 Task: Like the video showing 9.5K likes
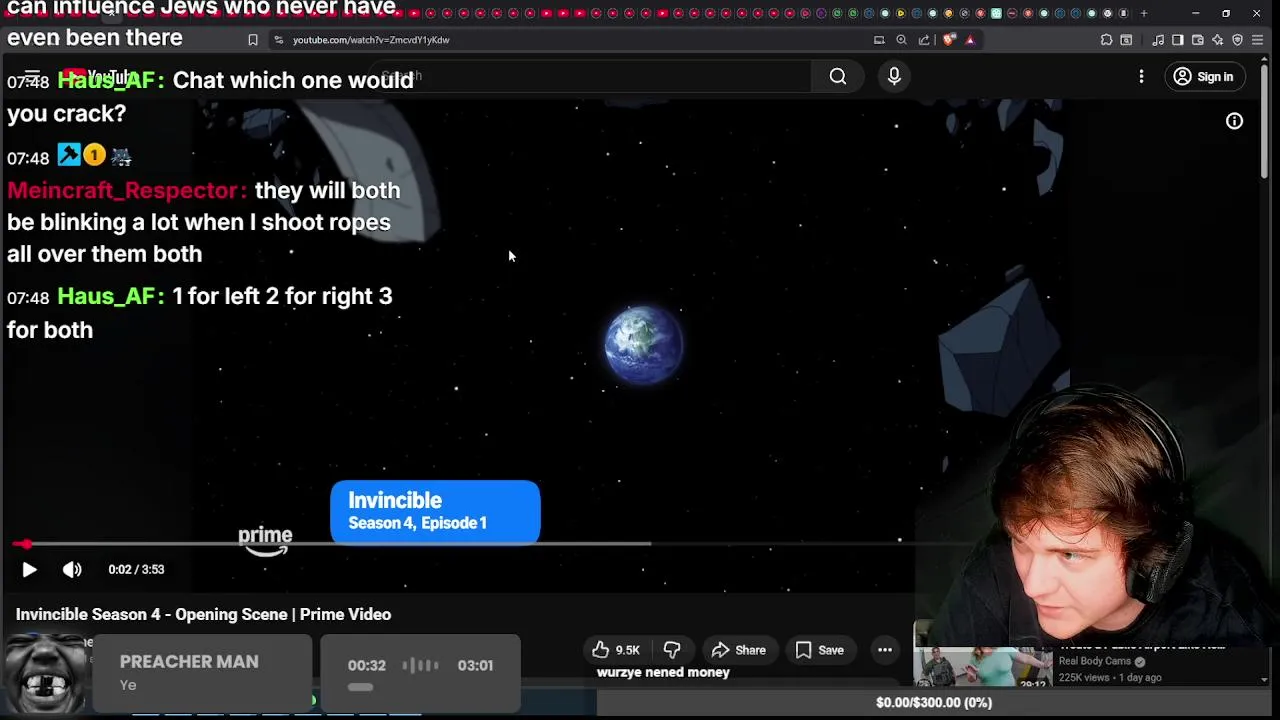click(x=616, y=650)
